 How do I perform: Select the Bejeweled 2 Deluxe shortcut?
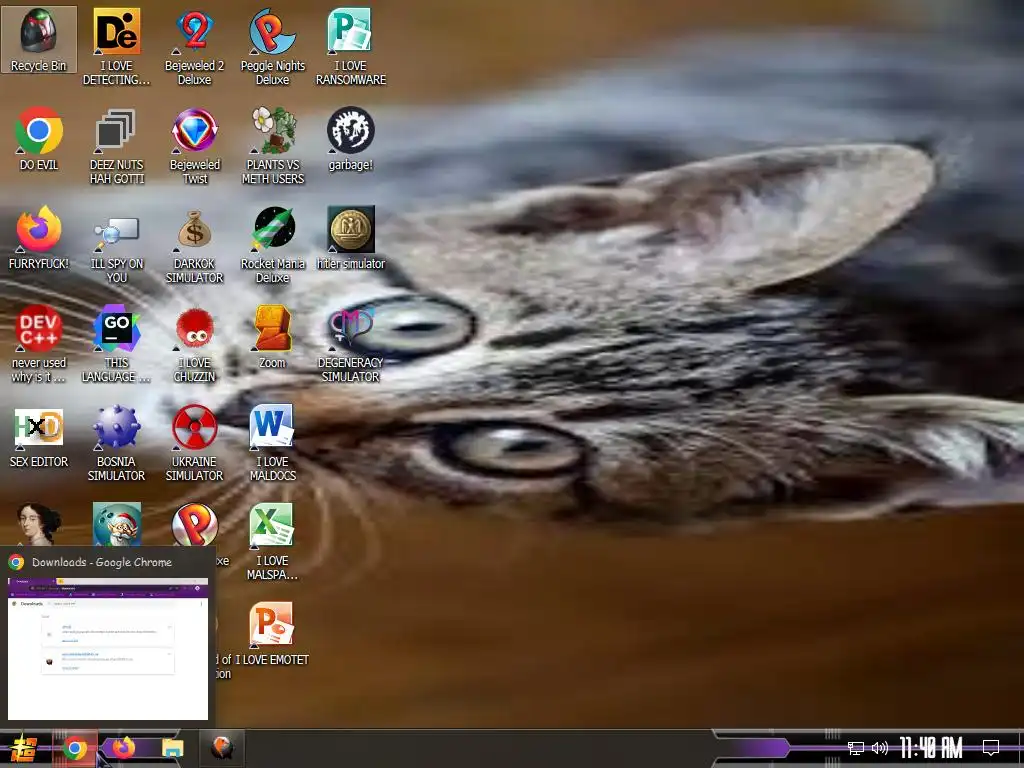tap(195, 46)
